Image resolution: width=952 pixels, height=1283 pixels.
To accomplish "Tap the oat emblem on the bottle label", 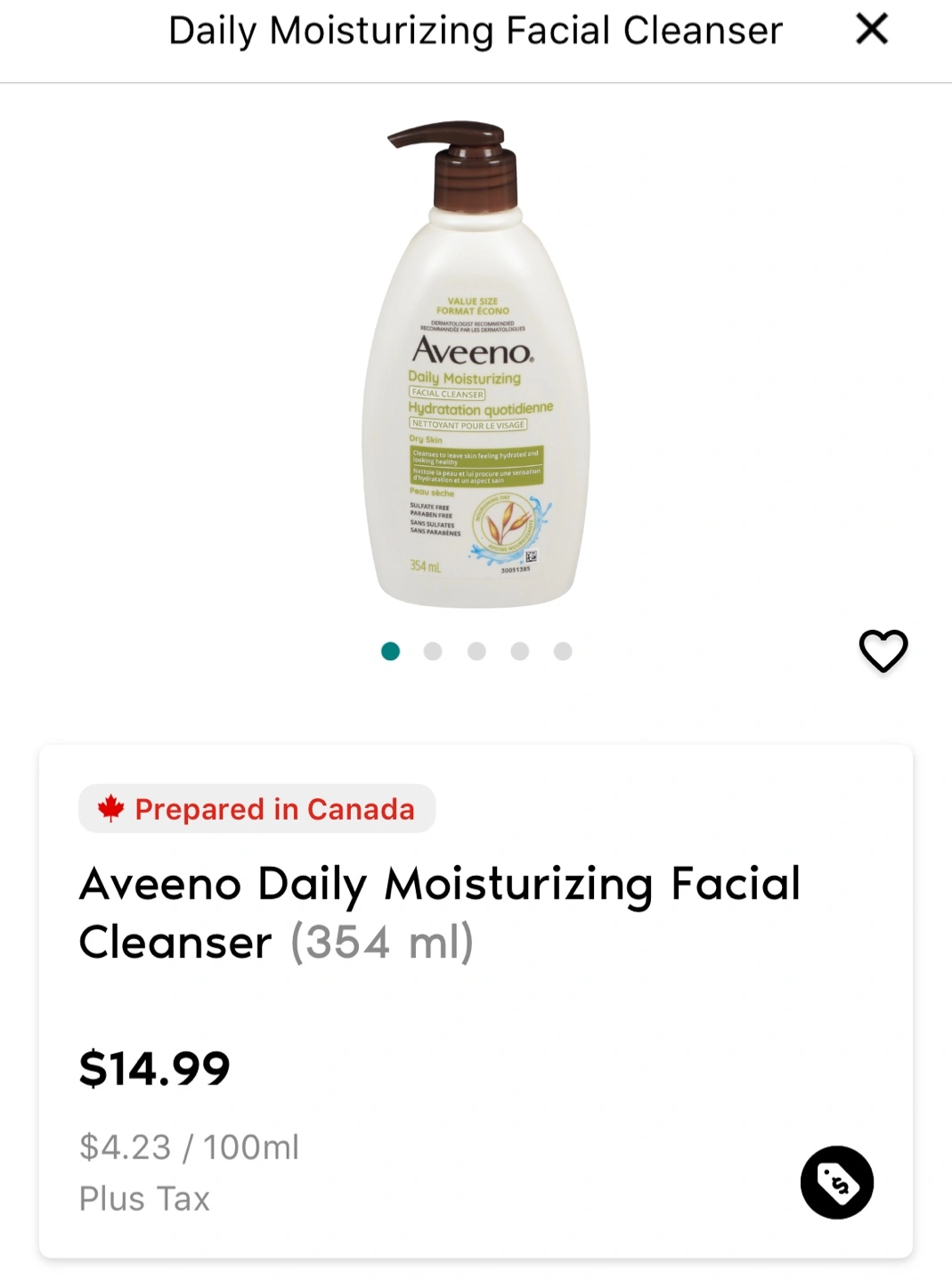I will [505, 526].
